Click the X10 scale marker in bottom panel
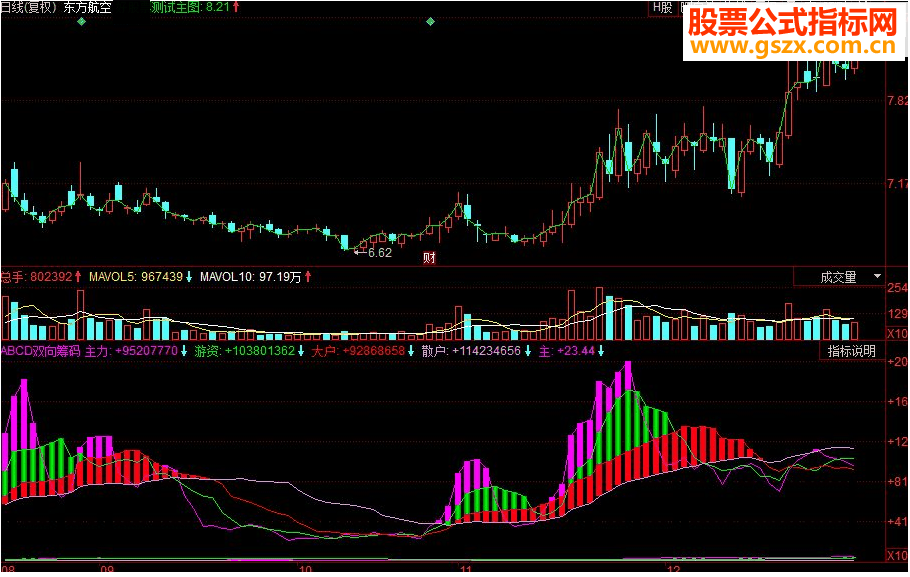Viewport: 910px width, 577px height. point(897,556)
